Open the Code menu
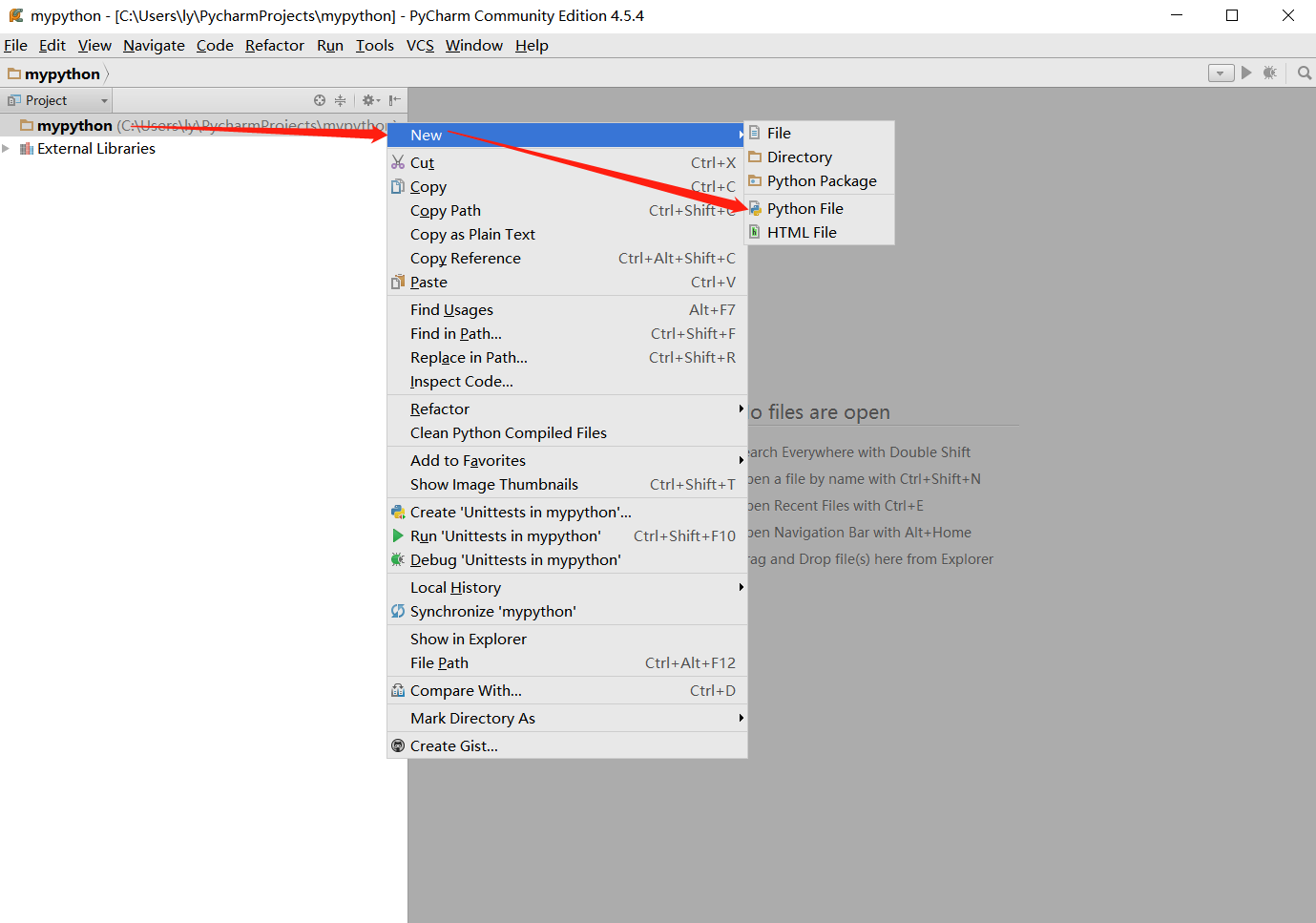The image size is (1316, 923). [x=215, y=45]
